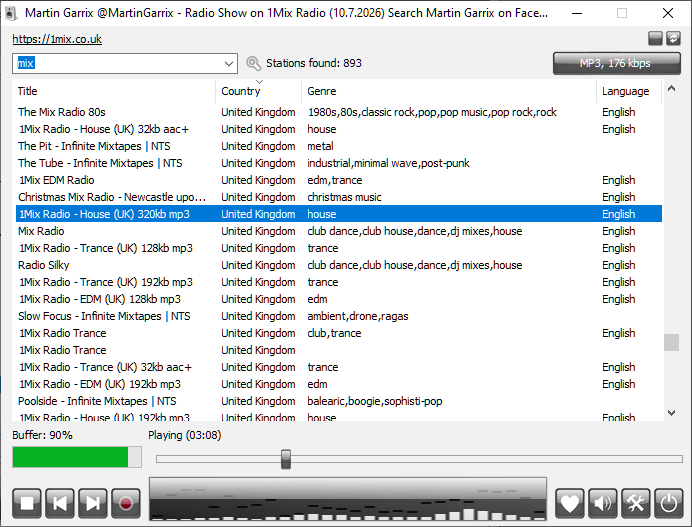The width and height of the screenshot is (692, 527).
Task: Select '1Mix Radio - Trance (UK) 32kb aac+'
Action: tap(339, 367)
